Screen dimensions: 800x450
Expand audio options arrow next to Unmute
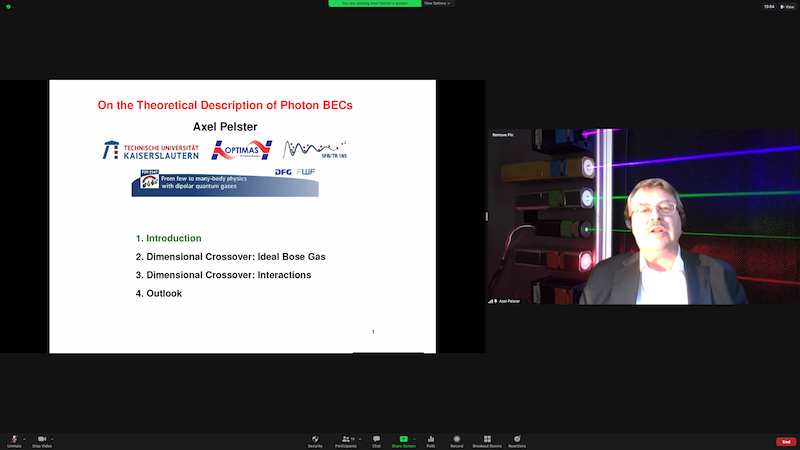(x=25, y=438)
